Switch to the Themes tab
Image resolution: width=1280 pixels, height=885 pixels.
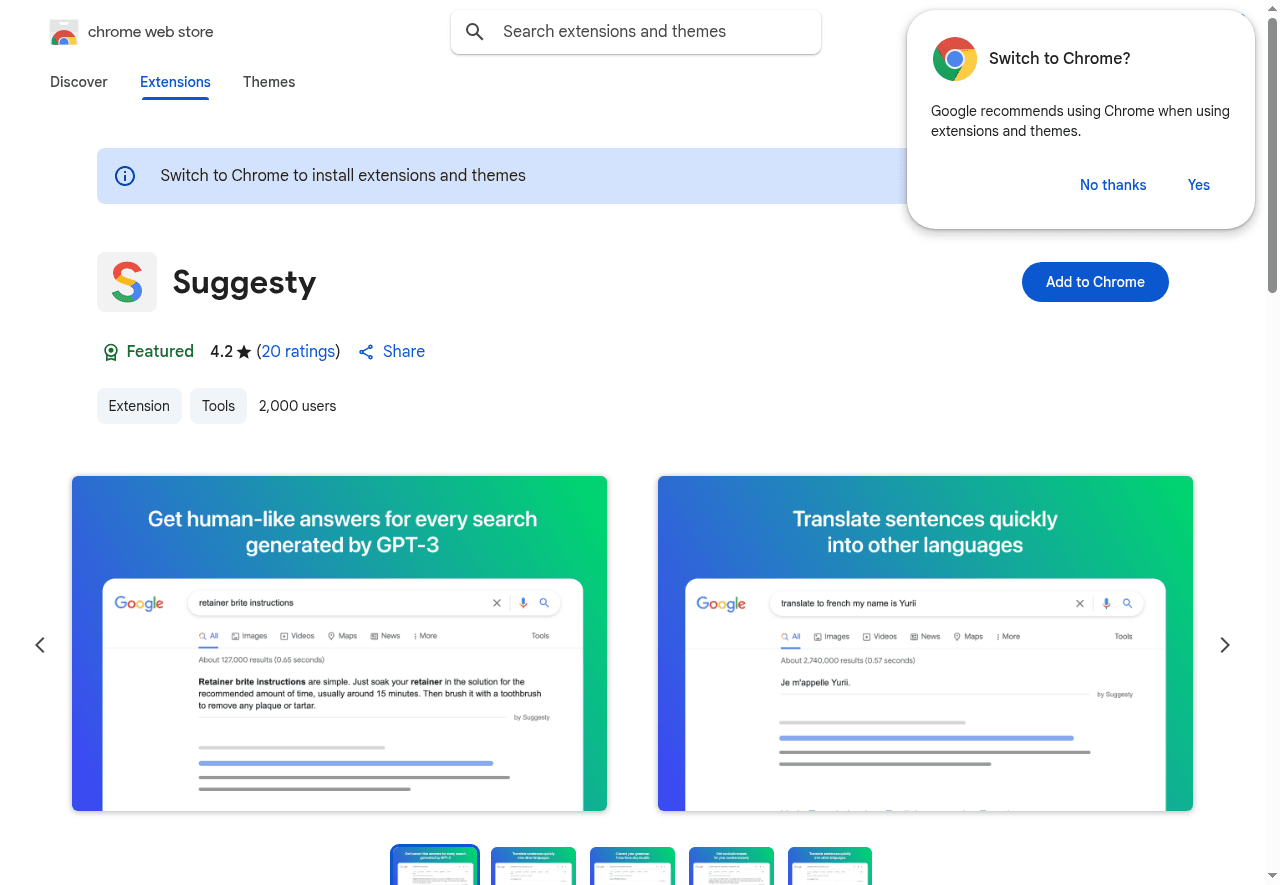coord(269,82)
